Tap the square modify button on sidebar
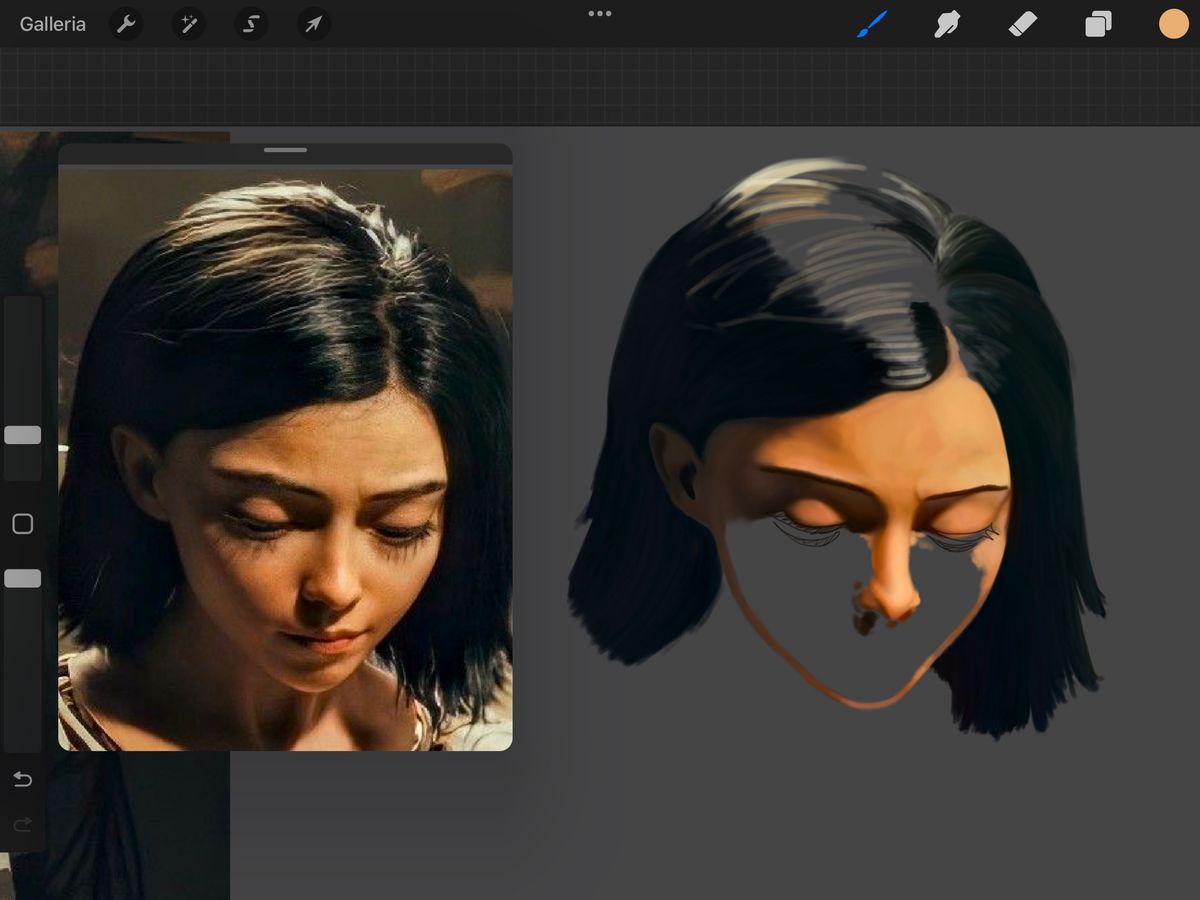Viewport: 1200px width, 900px height. pyautogui.click(x=22, y=524)
